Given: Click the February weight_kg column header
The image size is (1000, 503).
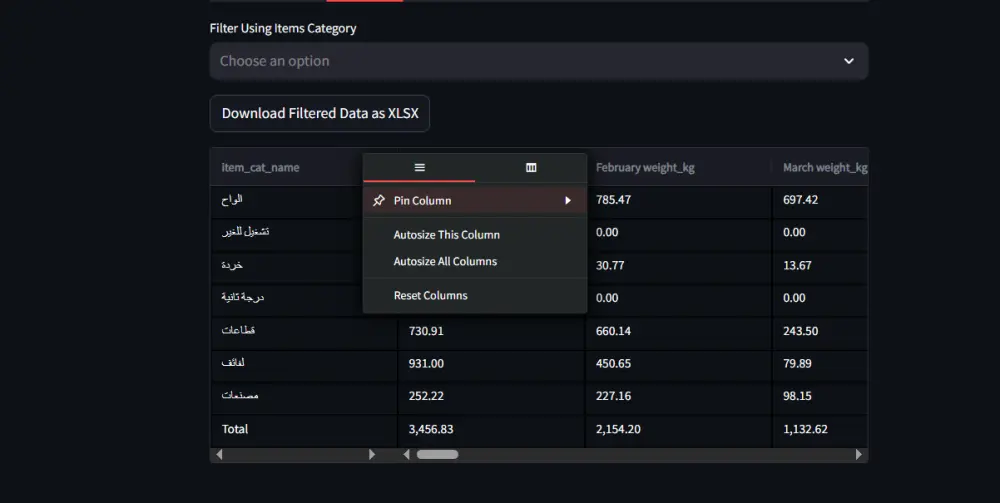Looking at the screenshot, I should (645, 168).
